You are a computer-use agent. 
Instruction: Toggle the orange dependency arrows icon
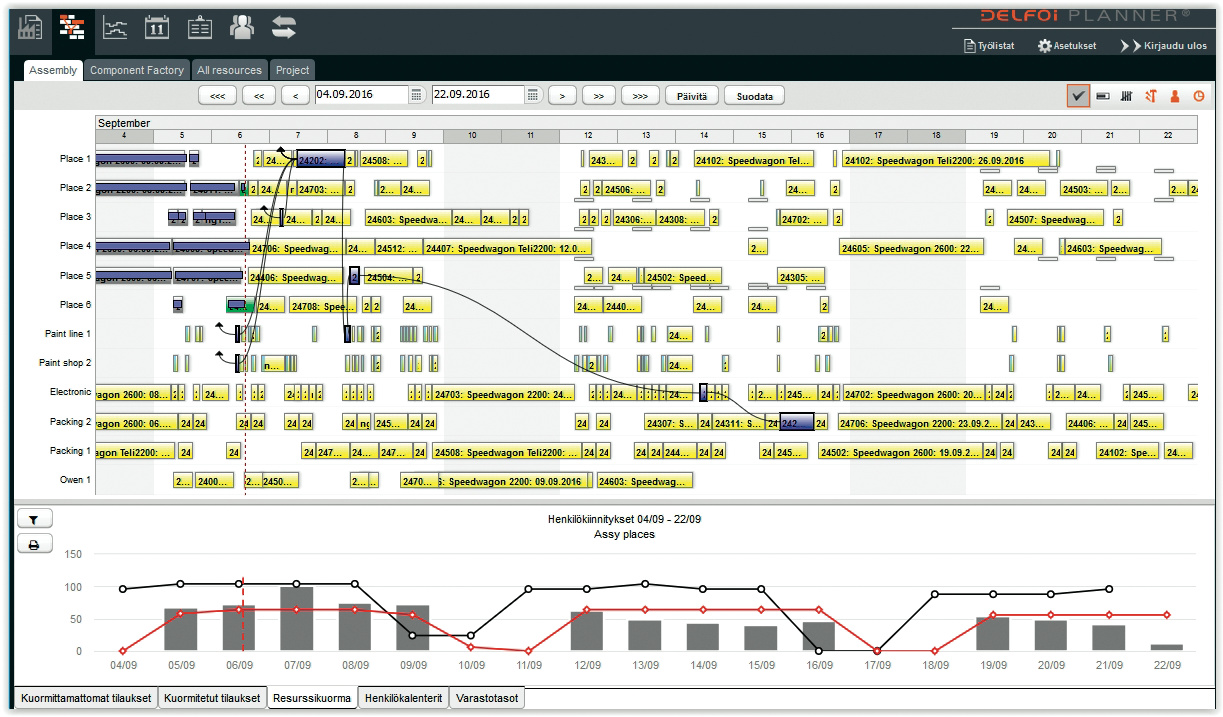click(x=1151, y=96)
